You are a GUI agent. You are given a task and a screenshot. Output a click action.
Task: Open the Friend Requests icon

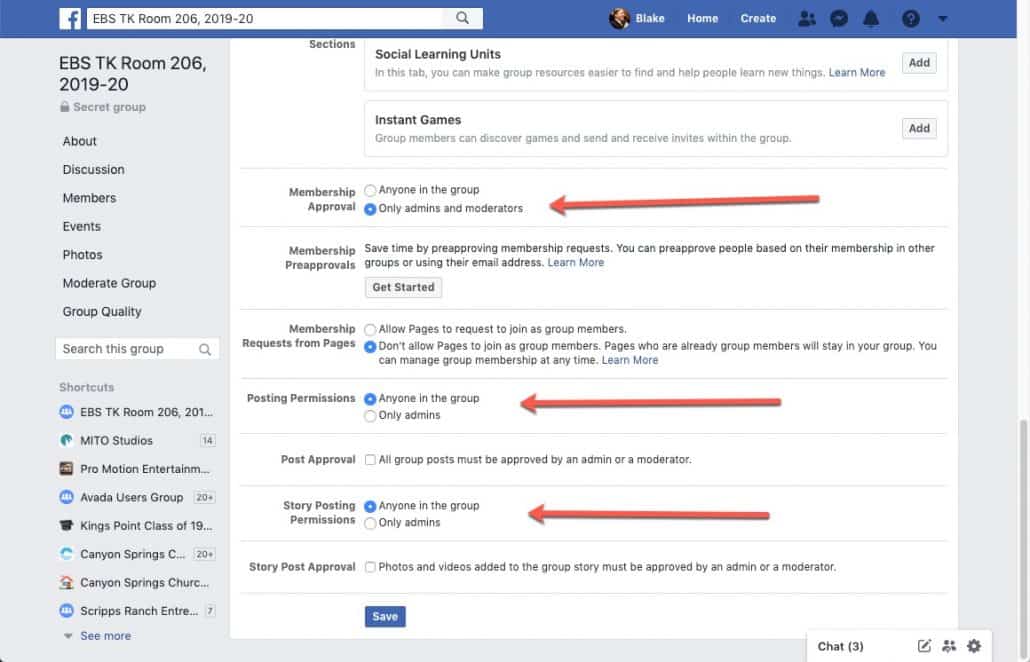pos(807,18)
